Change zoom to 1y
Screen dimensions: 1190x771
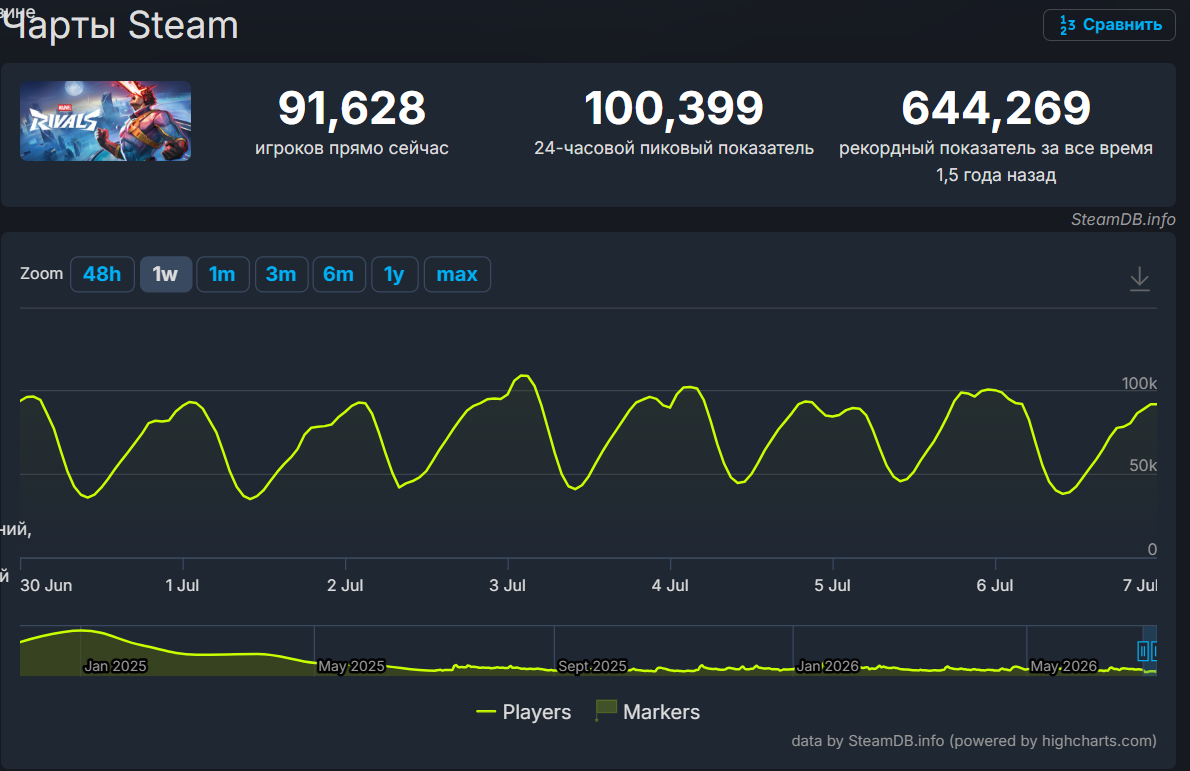pos(394,274)
